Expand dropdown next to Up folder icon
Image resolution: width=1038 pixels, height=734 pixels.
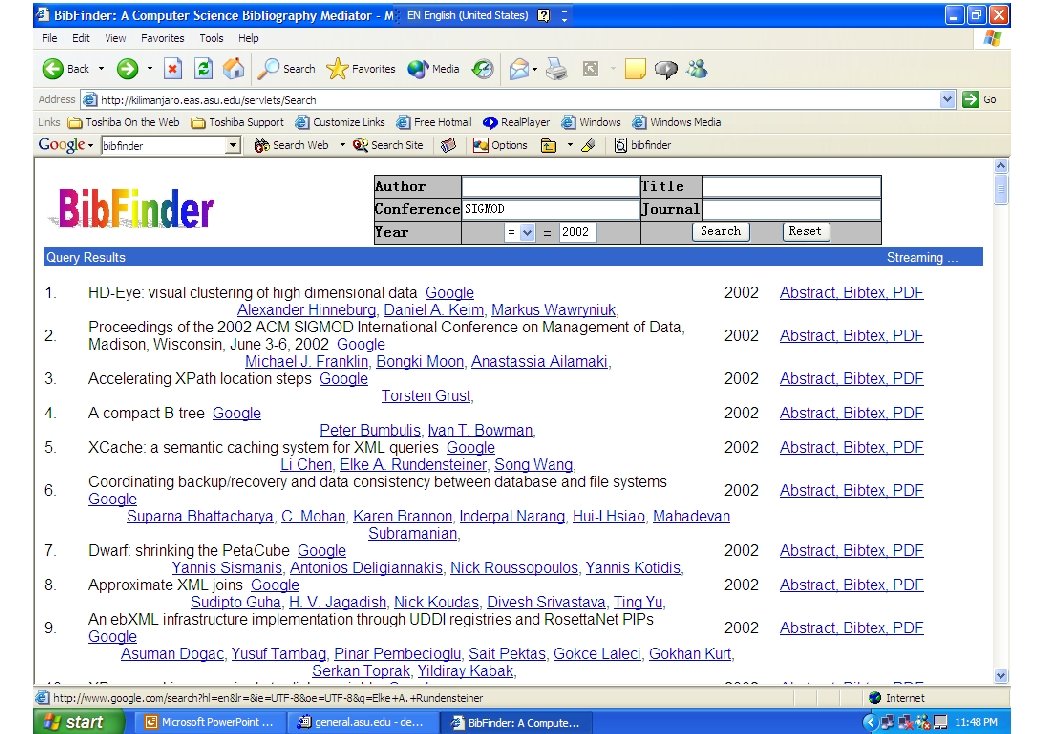pyautogui.click(x=569, y=145)
